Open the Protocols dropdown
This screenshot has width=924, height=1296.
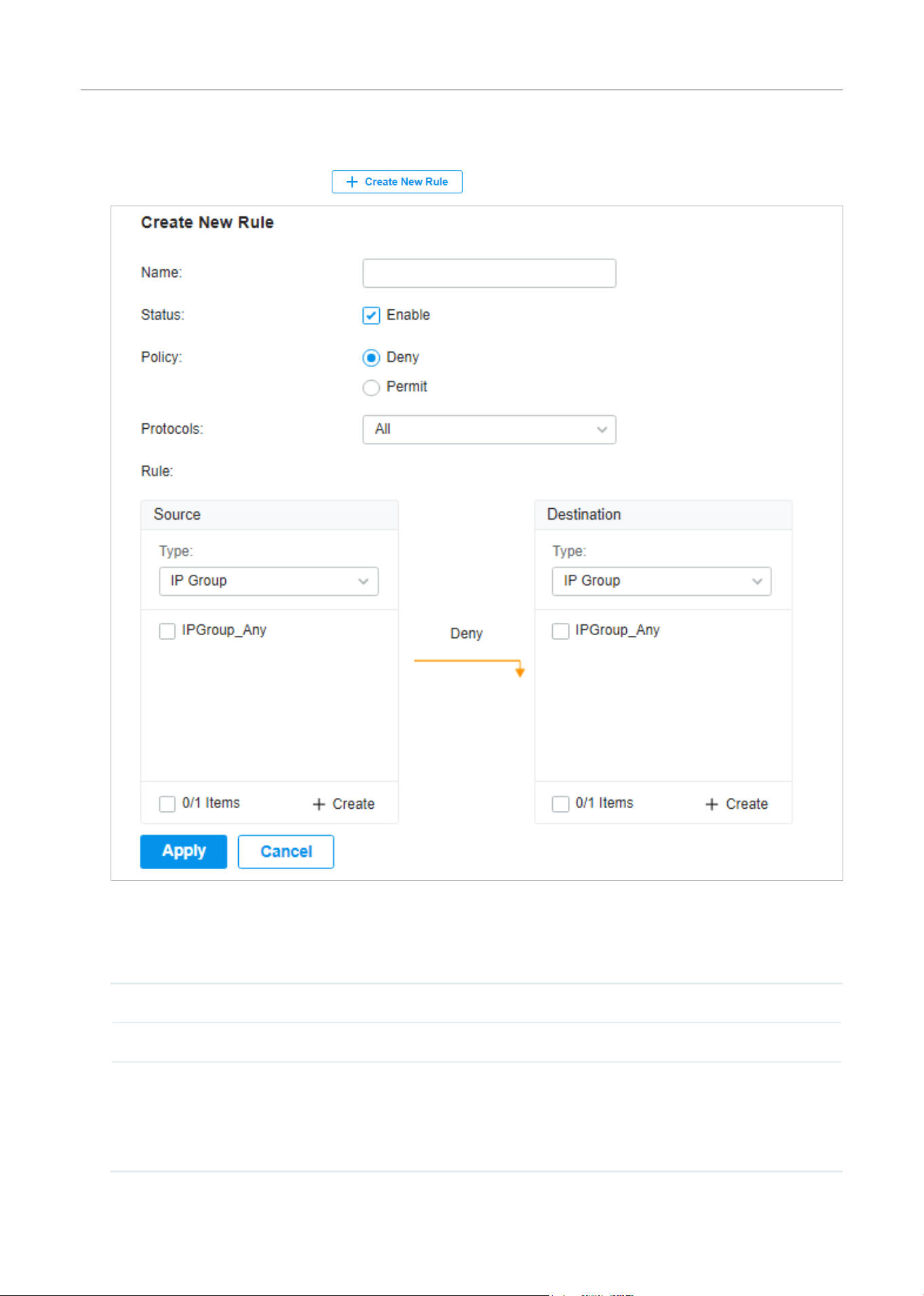click(489, 430)
